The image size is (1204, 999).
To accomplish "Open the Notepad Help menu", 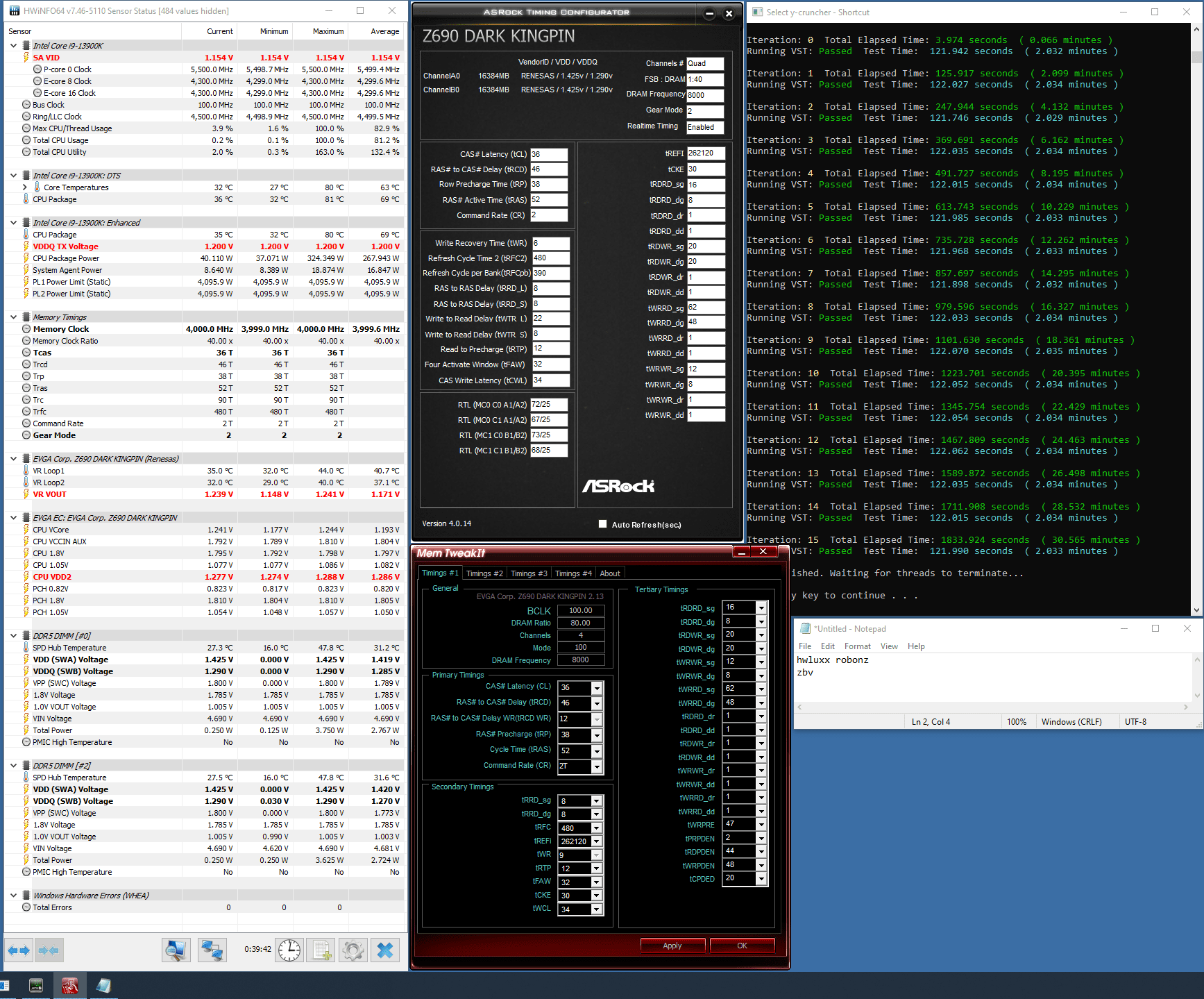I will 916,646.
